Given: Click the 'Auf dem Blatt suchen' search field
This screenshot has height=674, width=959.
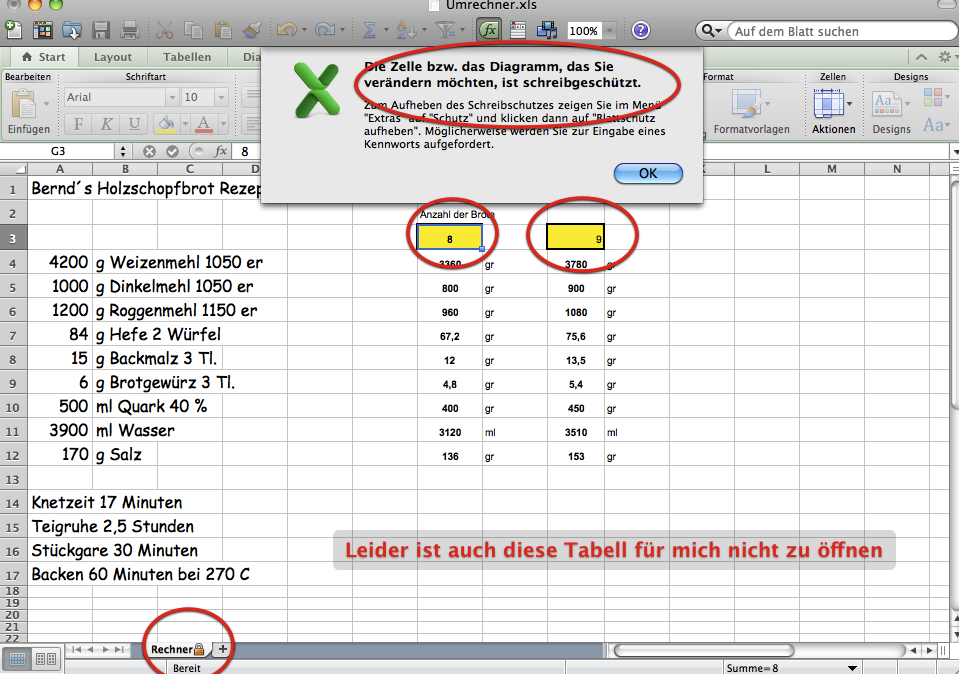Looking at the screenshot, I should [x=845, y=31].
